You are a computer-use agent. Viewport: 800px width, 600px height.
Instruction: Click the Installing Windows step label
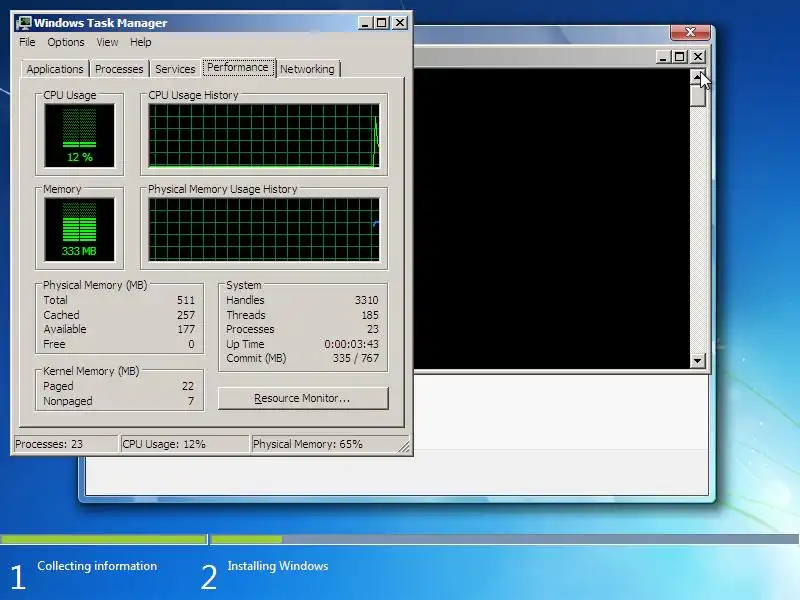point(278,566)
